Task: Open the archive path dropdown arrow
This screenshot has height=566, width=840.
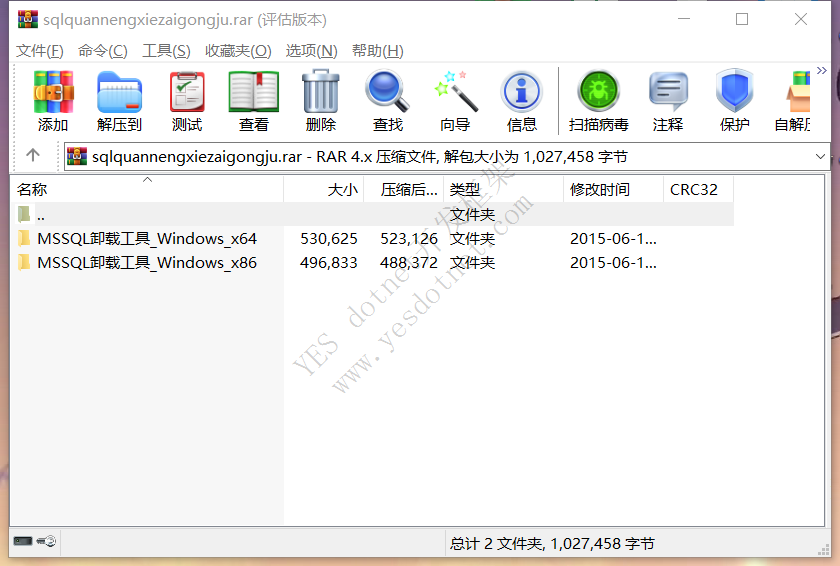Action: click(820, 156)
